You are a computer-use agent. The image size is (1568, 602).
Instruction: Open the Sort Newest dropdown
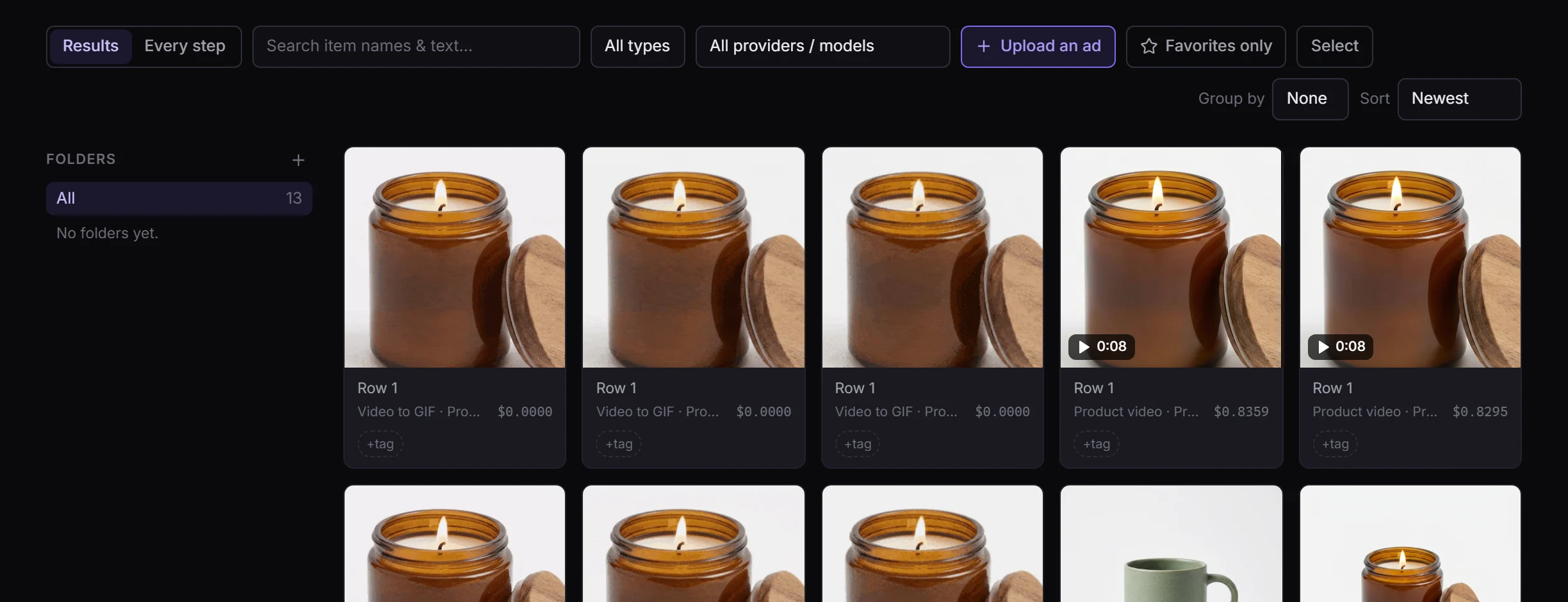tap(1459, 99)
